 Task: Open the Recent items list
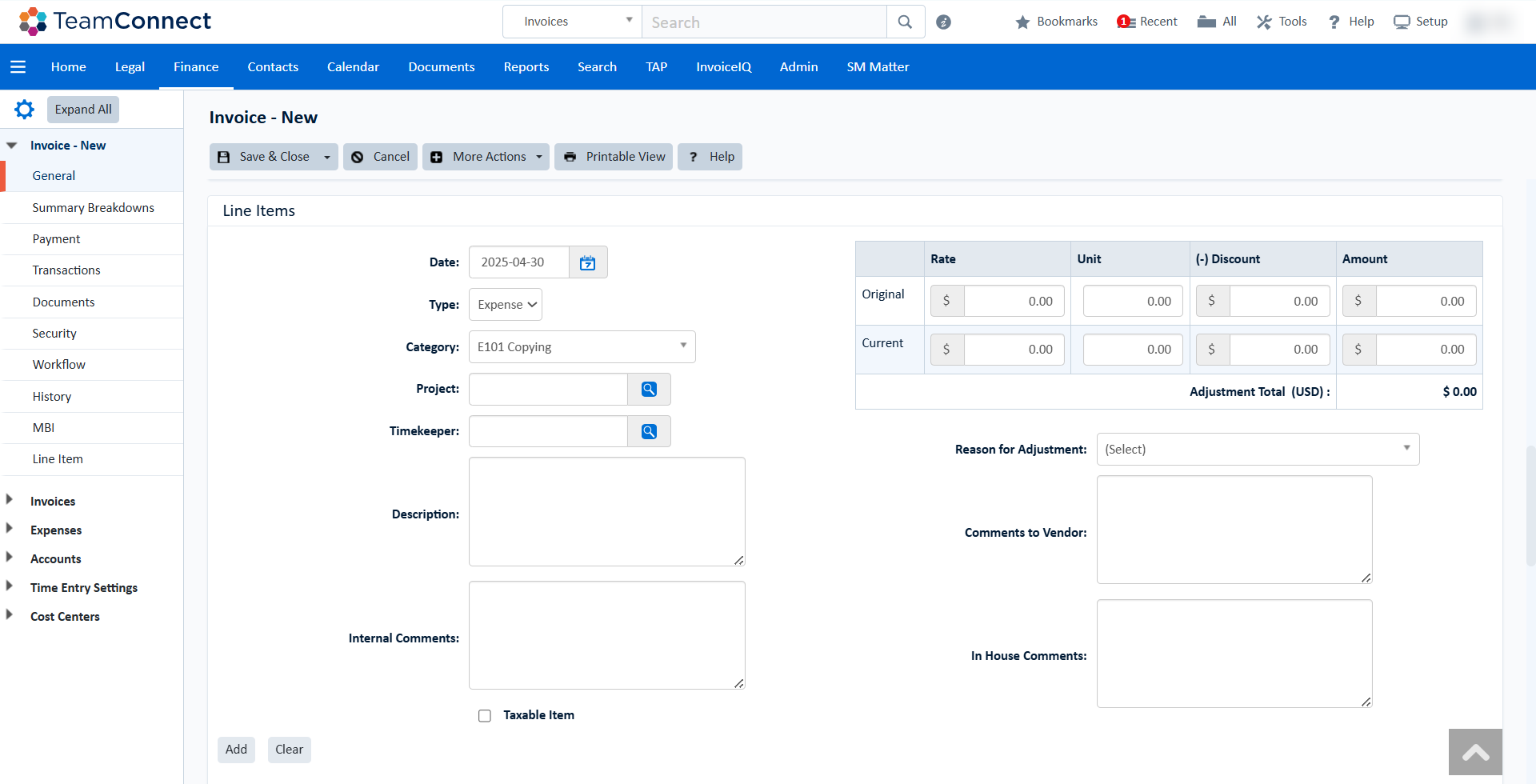click(x=1147, y=22)
